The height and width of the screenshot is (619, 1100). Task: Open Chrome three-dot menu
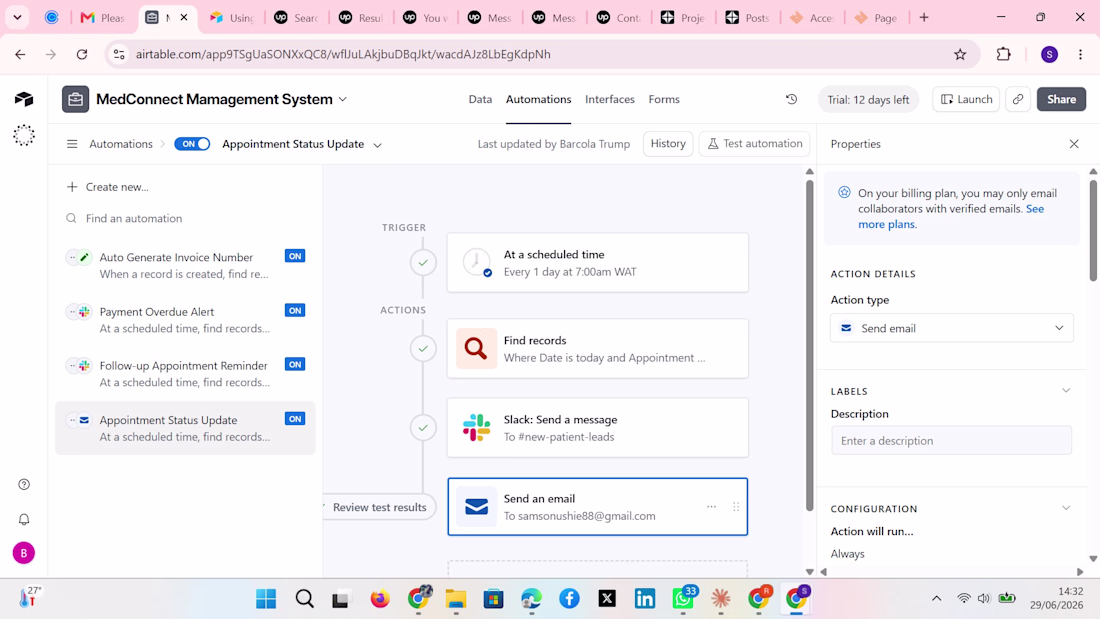pyautogui.click(x=1080, y=54)
